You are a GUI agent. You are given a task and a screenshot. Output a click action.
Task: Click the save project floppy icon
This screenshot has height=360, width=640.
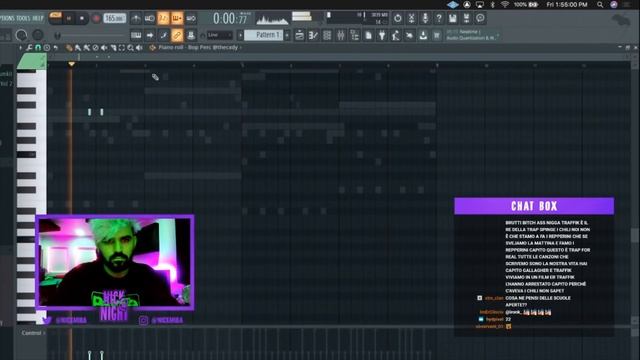tap(453, 18)
